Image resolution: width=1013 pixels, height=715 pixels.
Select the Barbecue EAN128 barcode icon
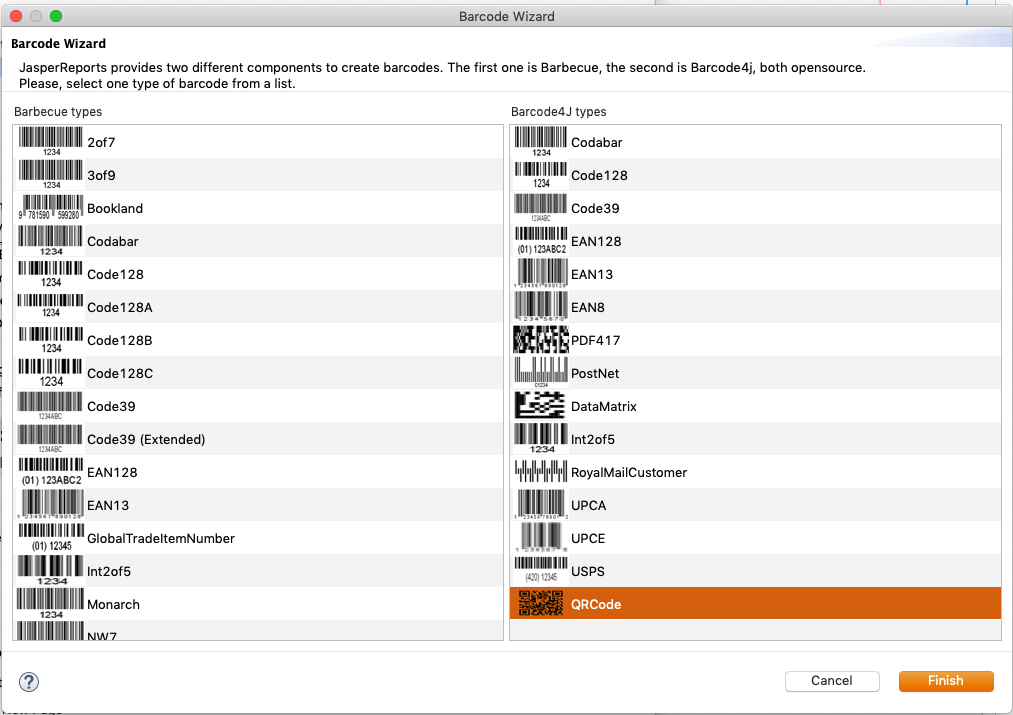point(51,471)
